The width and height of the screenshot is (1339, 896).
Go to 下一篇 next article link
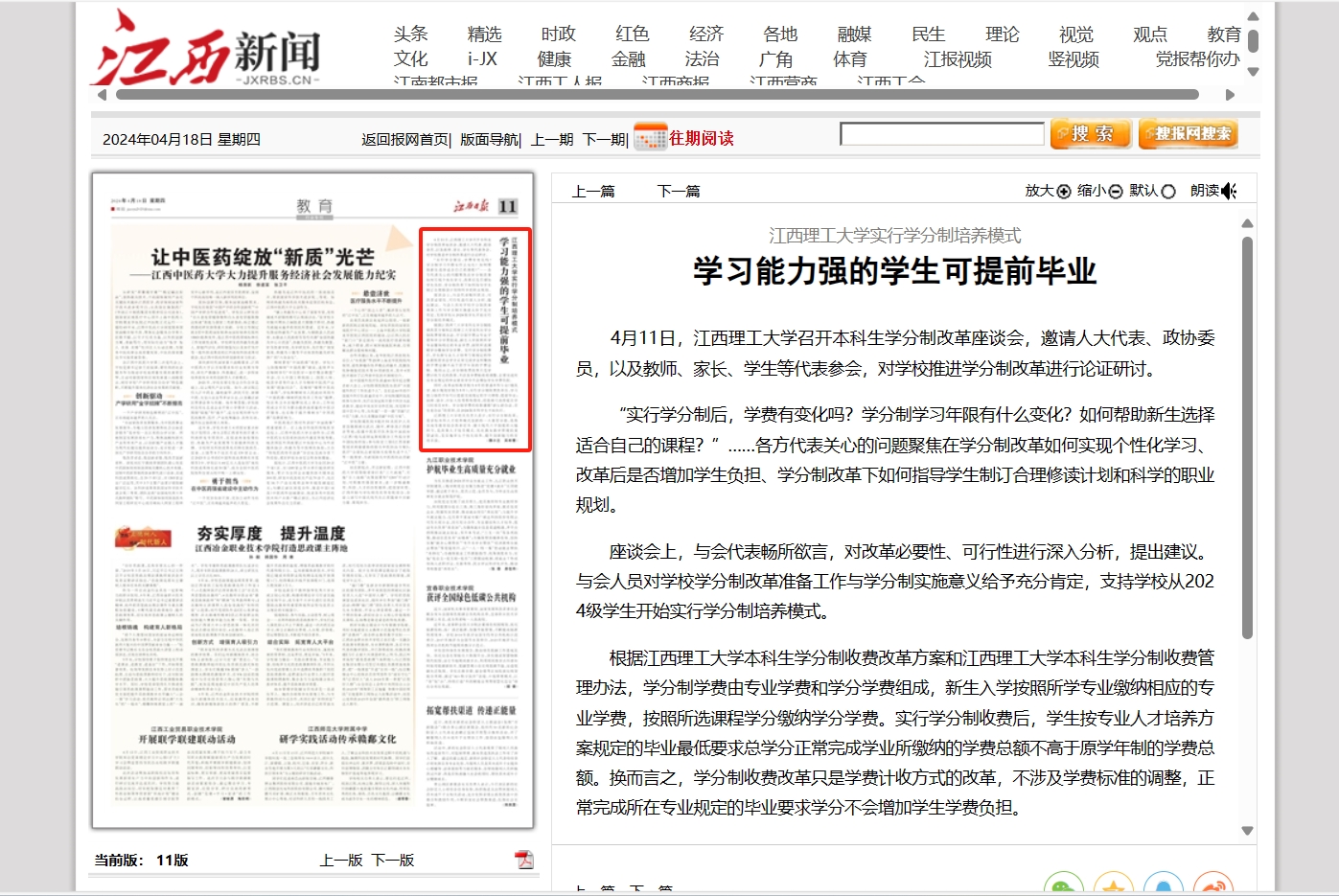tap(678, 192)
